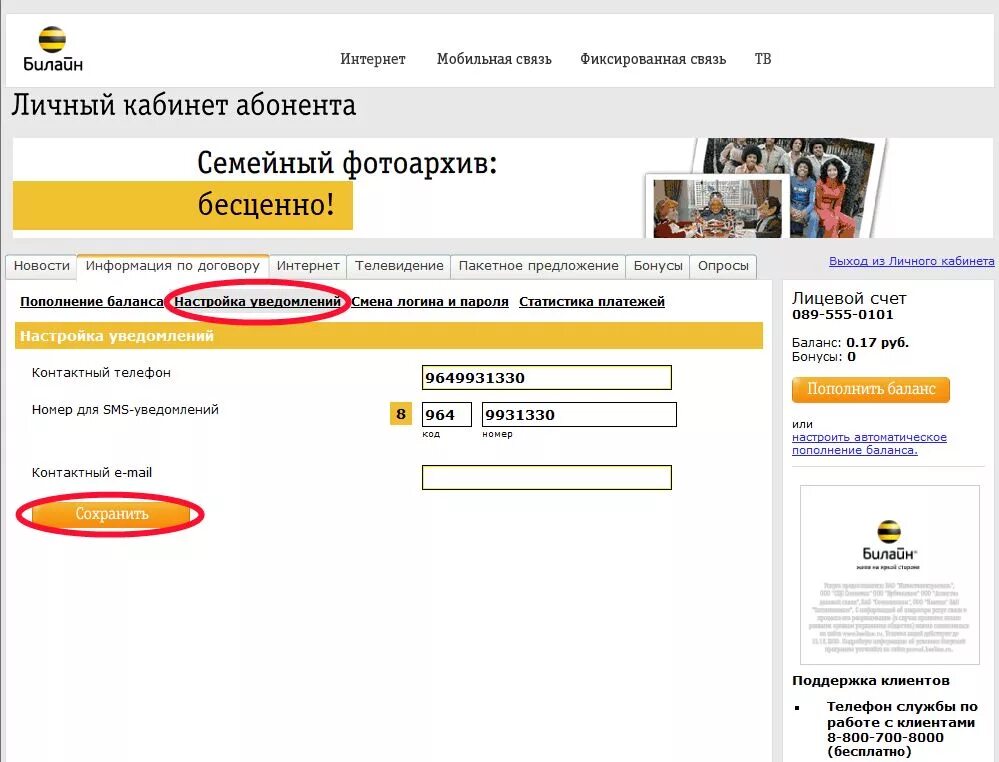The width and height of the screenshot is (999, 762).
Task: Select the account number 089-555-0101
Action: tap(842, 315)
